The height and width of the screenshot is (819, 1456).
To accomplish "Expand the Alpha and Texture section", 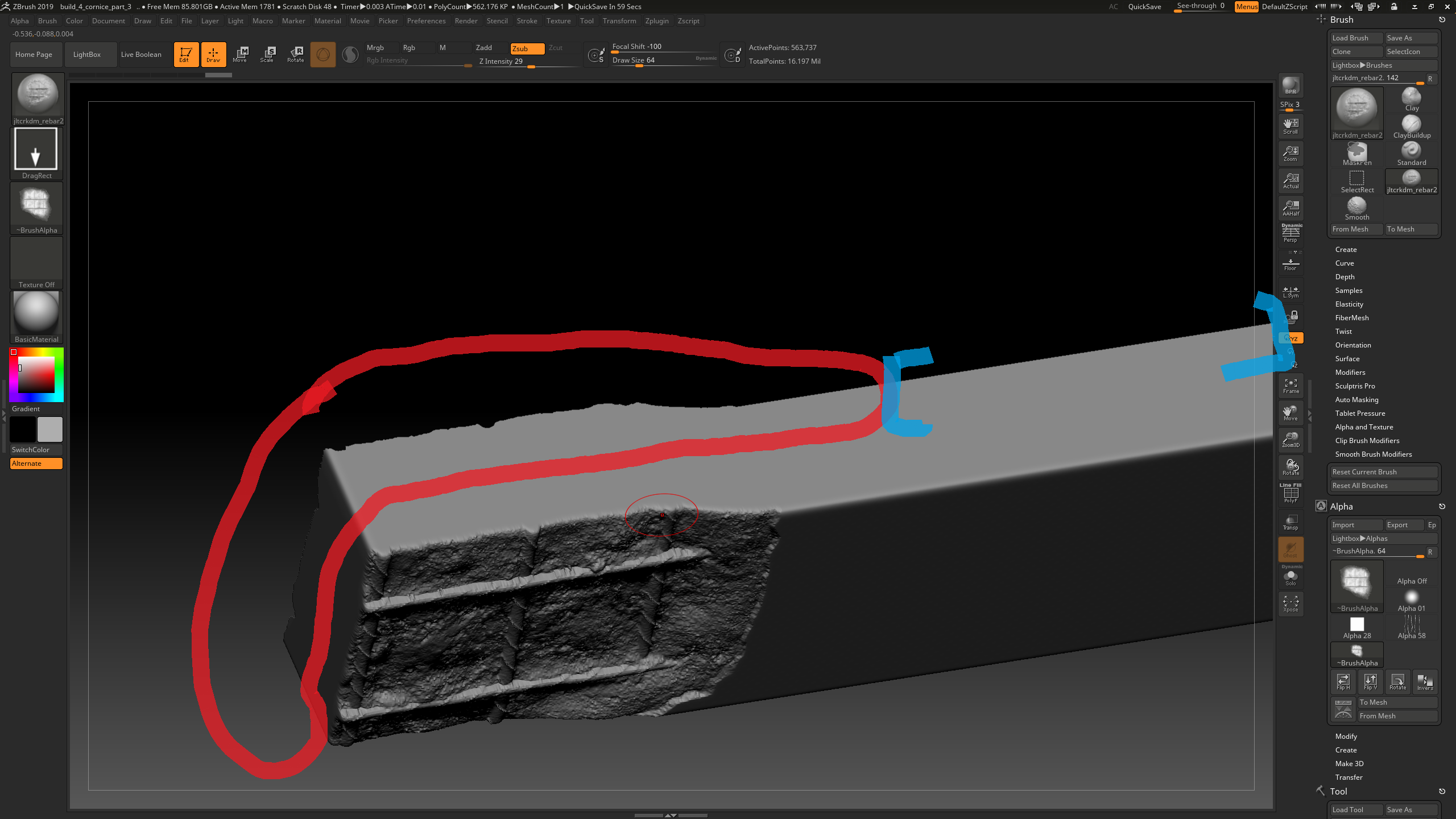I will (x=1364, y=427).
